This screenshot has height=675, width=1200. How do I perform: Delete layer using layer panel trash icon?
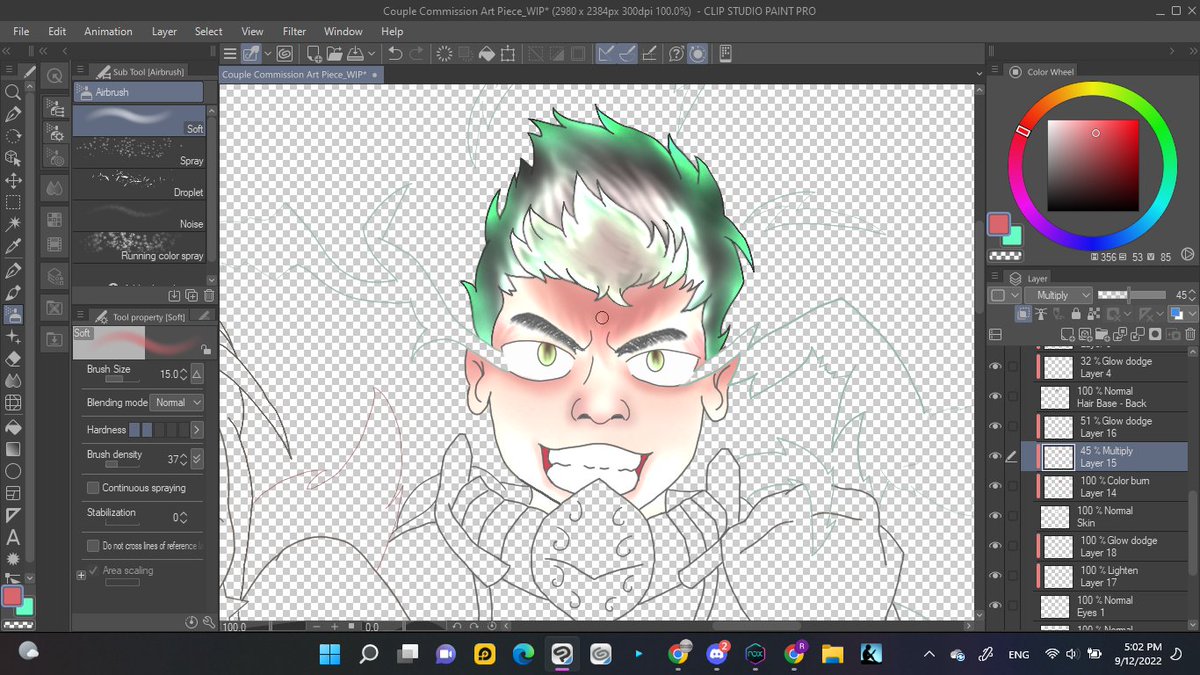click(1188, 335)
